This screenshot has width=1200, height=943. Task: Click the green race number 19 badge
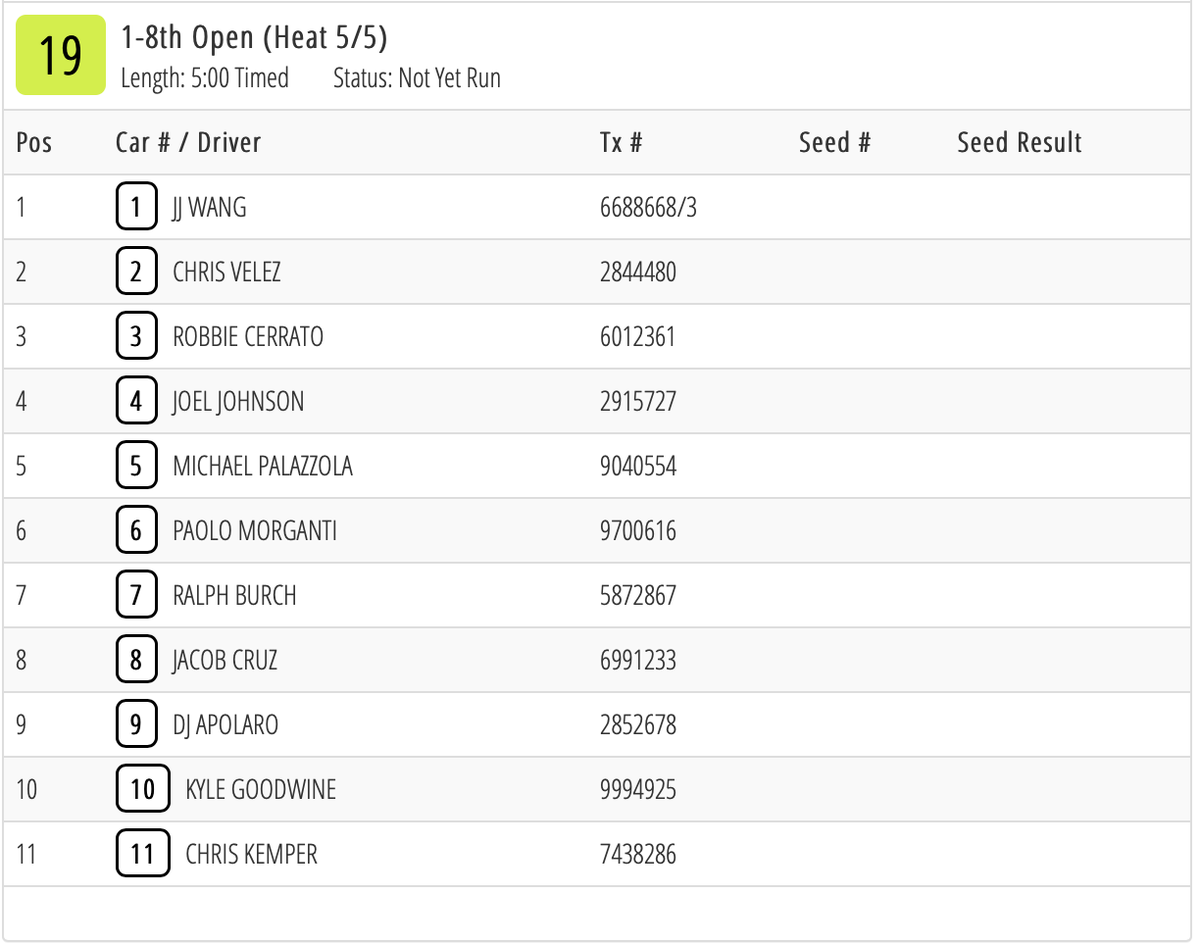[x=60, y=55]
